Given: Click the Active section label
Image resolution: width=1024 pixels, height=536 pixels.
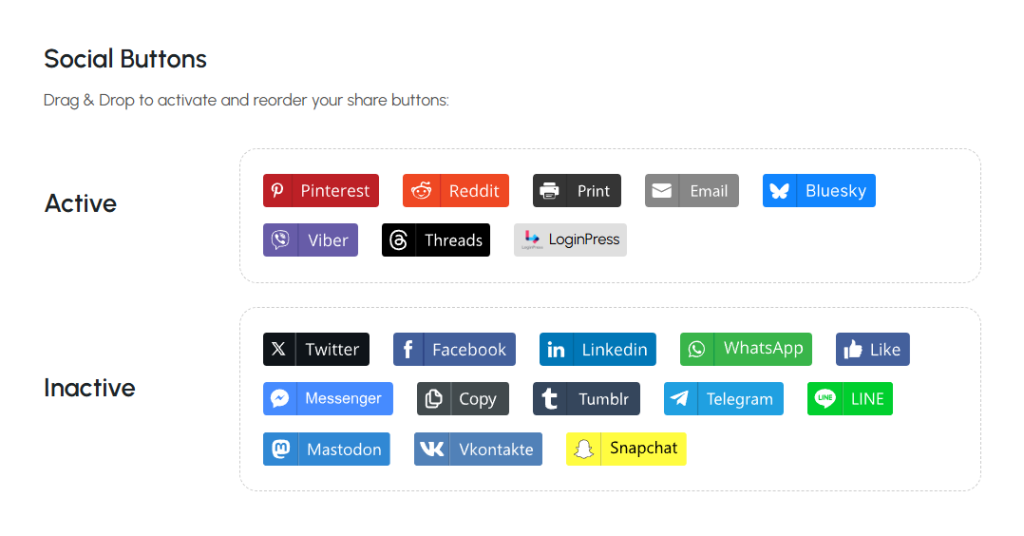Looking at the screenshot, I should [80, 203].
